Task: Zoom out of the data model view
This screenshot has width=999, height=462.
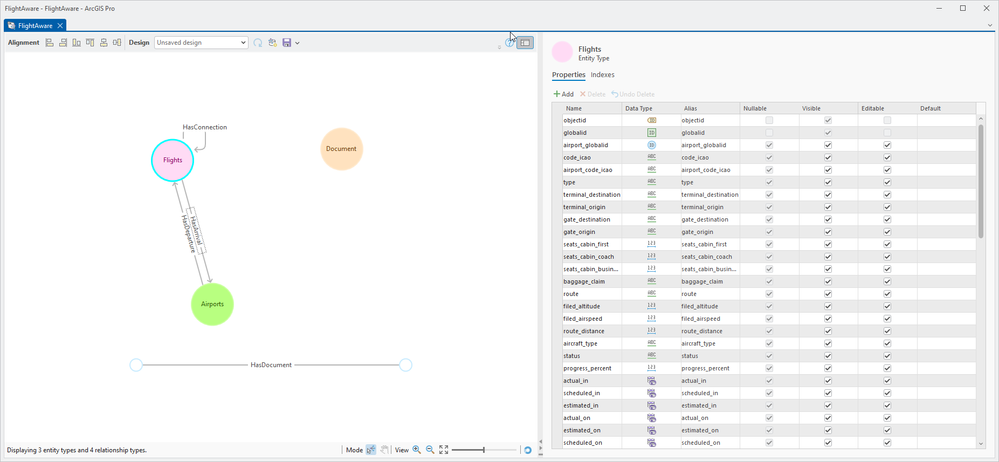Action: click(x=430, y=450)
